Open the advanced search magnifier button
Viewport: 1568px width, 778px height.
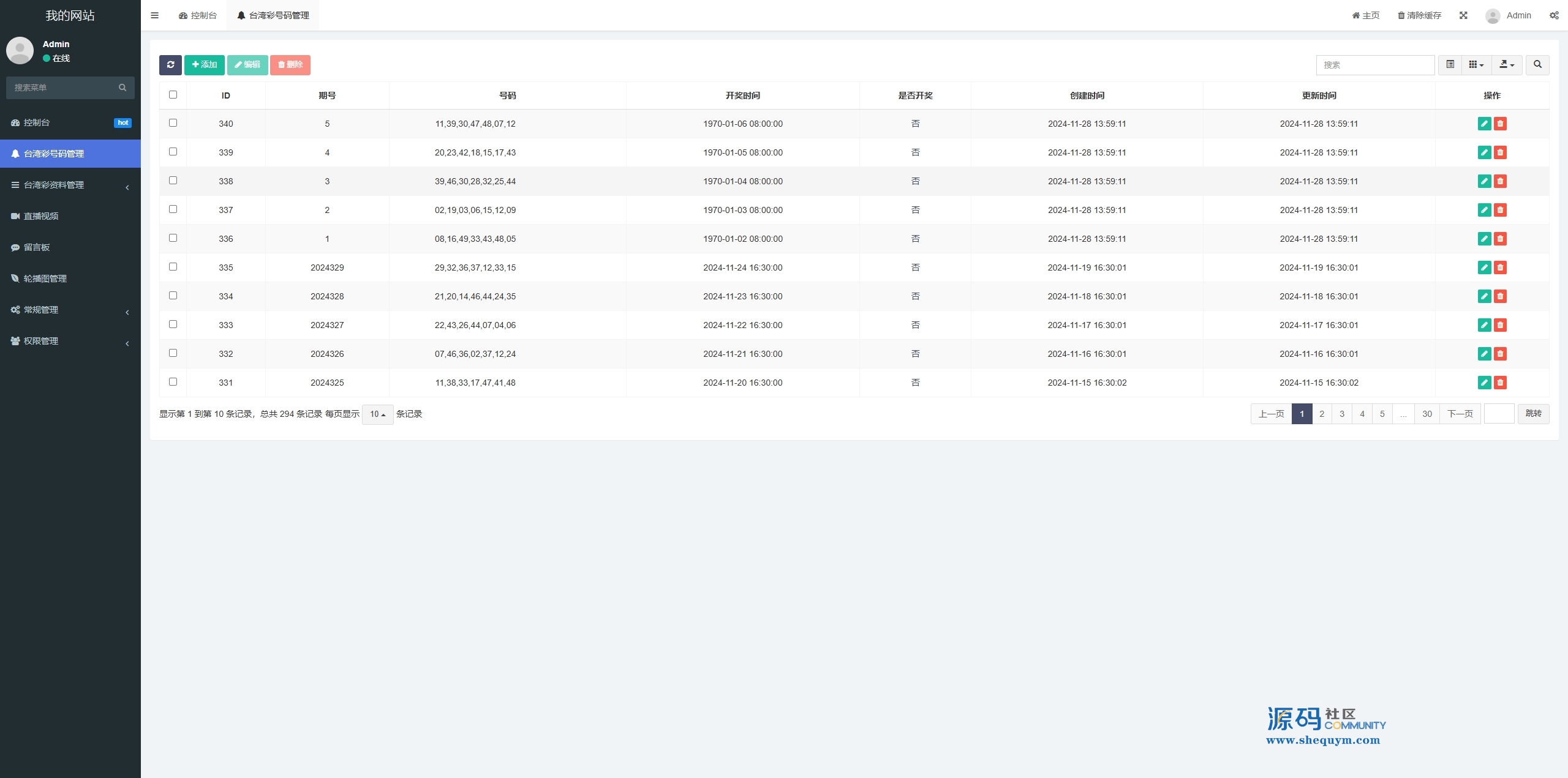tap(1537, 65)
